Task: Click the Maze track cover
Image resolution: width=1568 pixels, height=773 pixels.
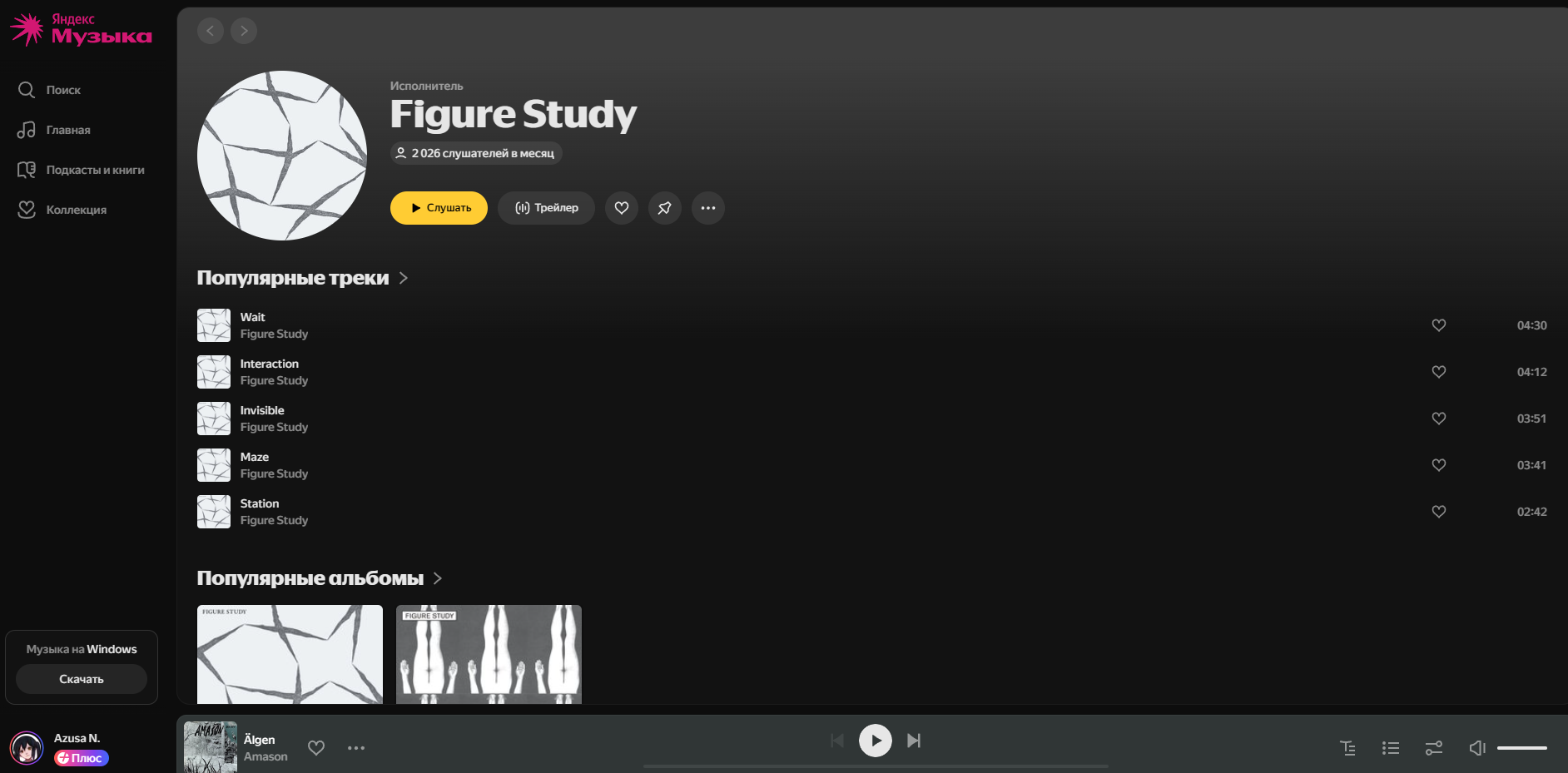Action: [x=214, y=465]
